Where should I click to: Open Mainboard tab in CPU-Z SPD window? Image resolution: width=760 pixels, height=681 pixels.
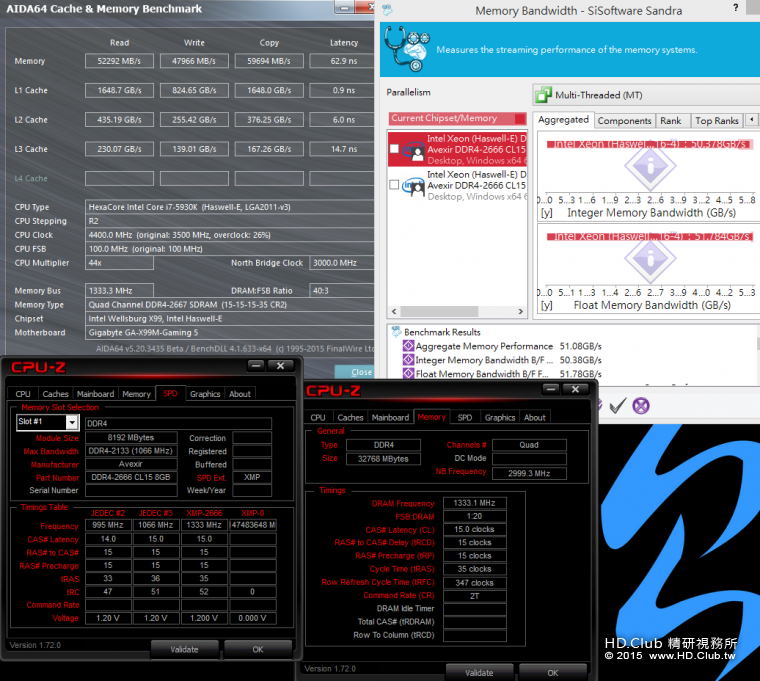point(95,394)
